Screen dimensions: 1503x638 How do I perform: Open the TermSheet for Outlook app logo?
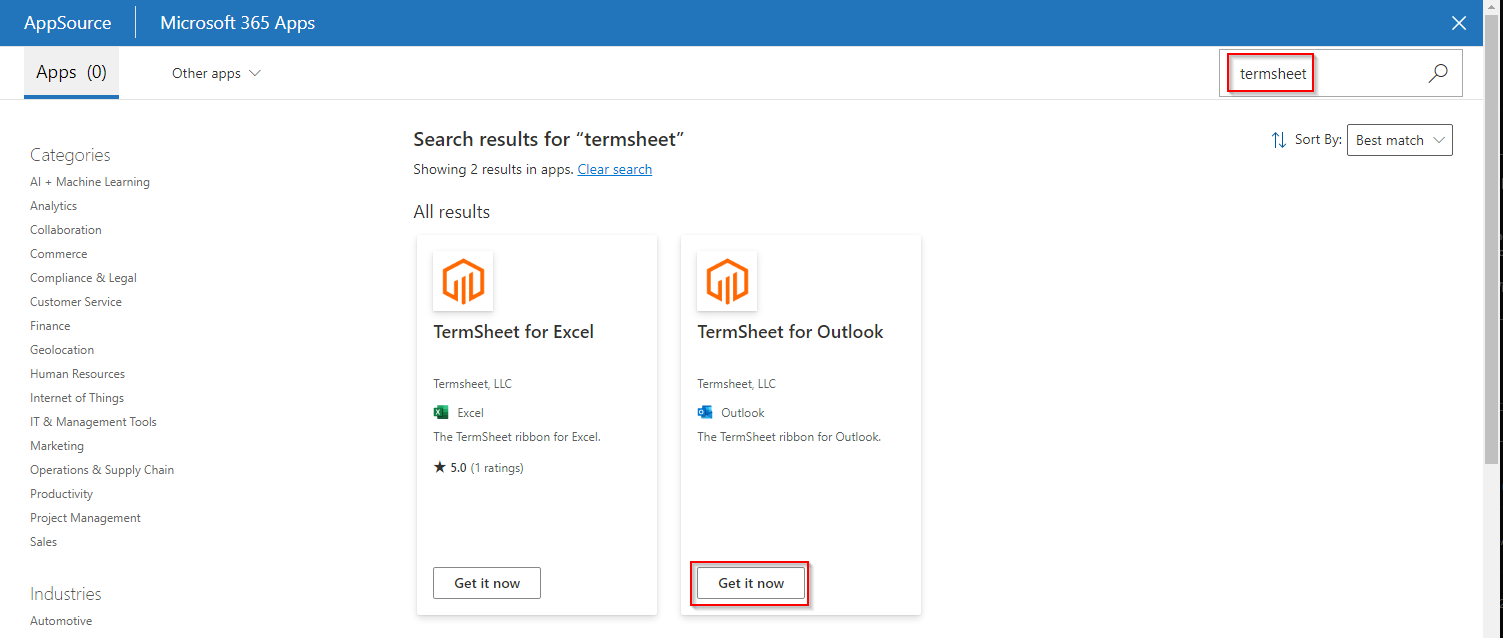[726, 281]
